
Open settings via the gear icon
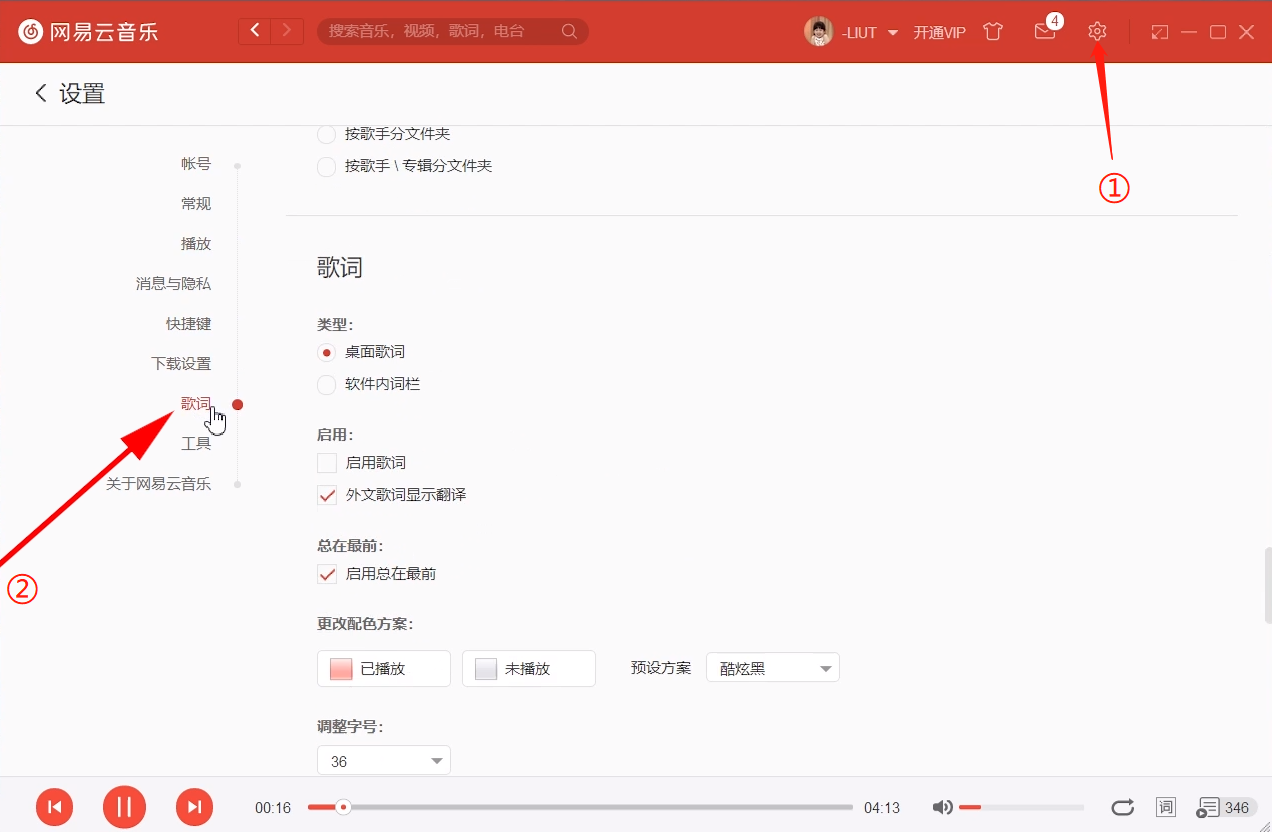click(x=1097, y=31)
